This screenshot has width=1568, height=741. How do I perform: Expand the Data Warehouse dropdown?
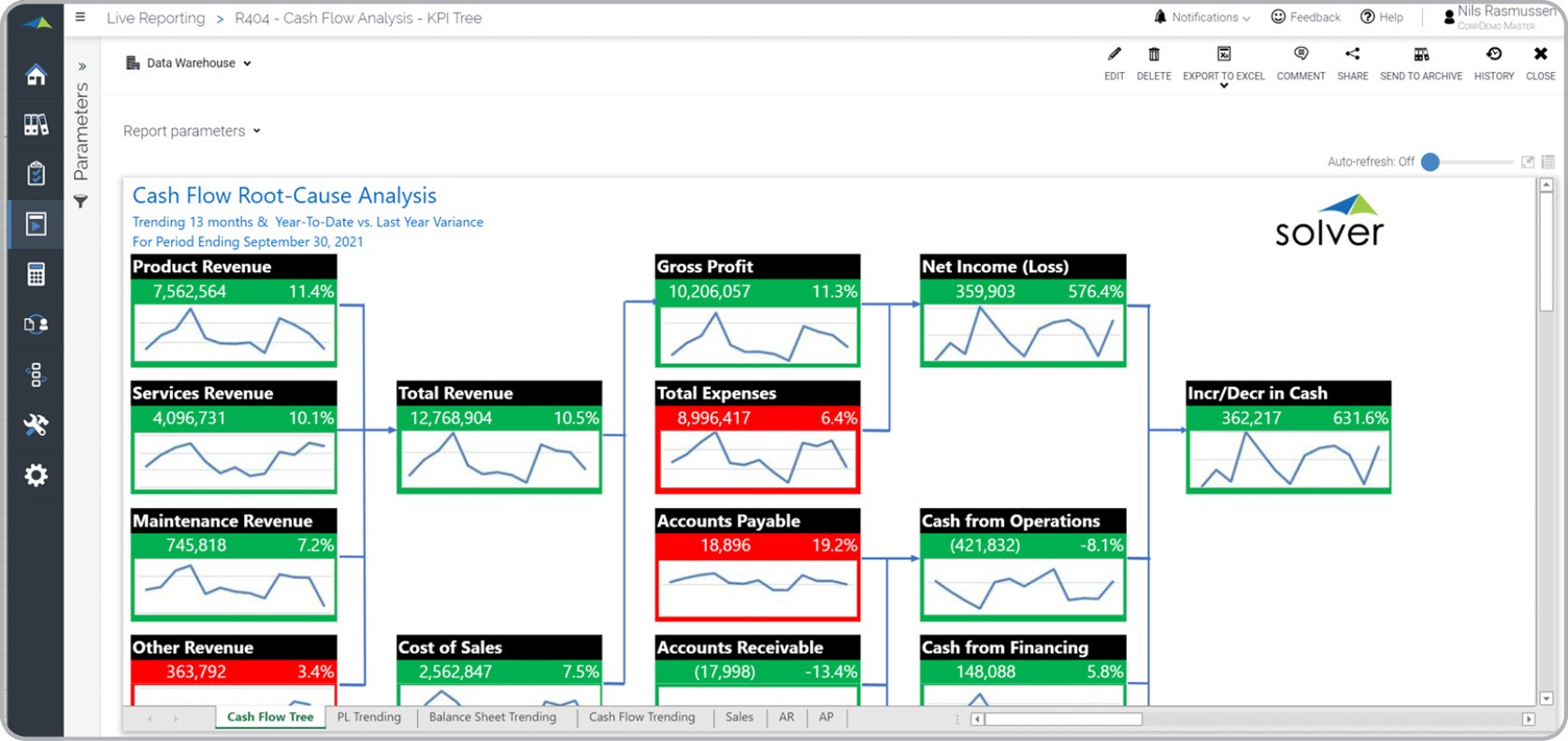click(x=190, y=64)
